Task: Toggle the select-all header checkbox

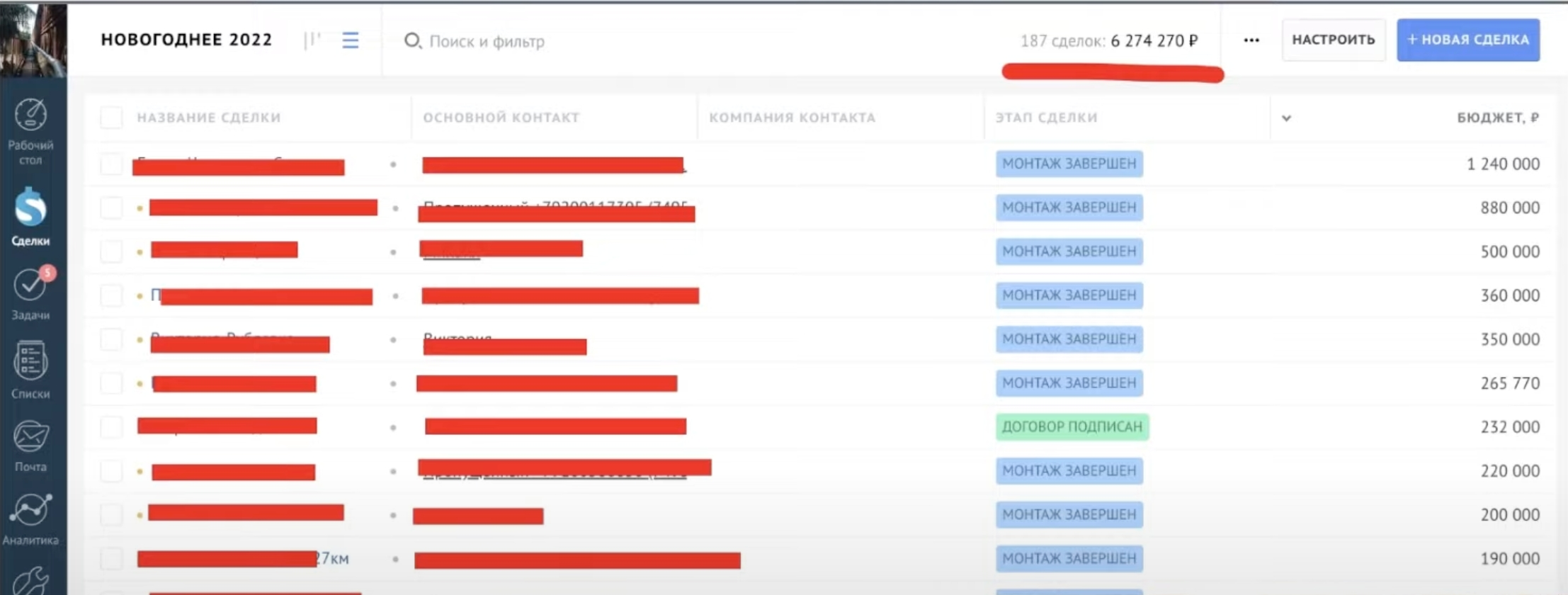Action: tap(111, 118)
